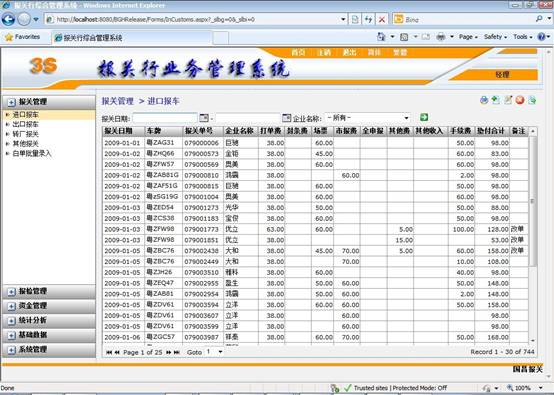The width and height of the screenshot is (554, 395).
Task: Click 首页 in the top orange menu
Action: pos(298,53)
